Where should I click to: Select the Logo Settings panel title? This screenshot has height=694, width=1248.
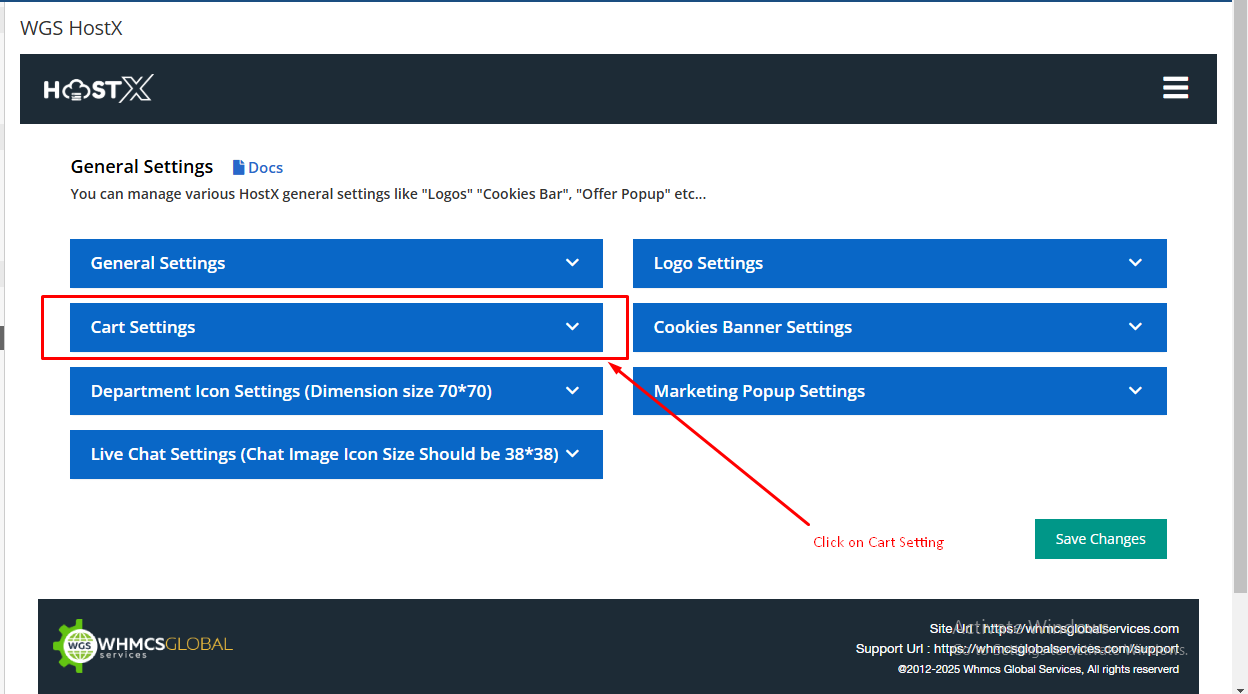708,263
